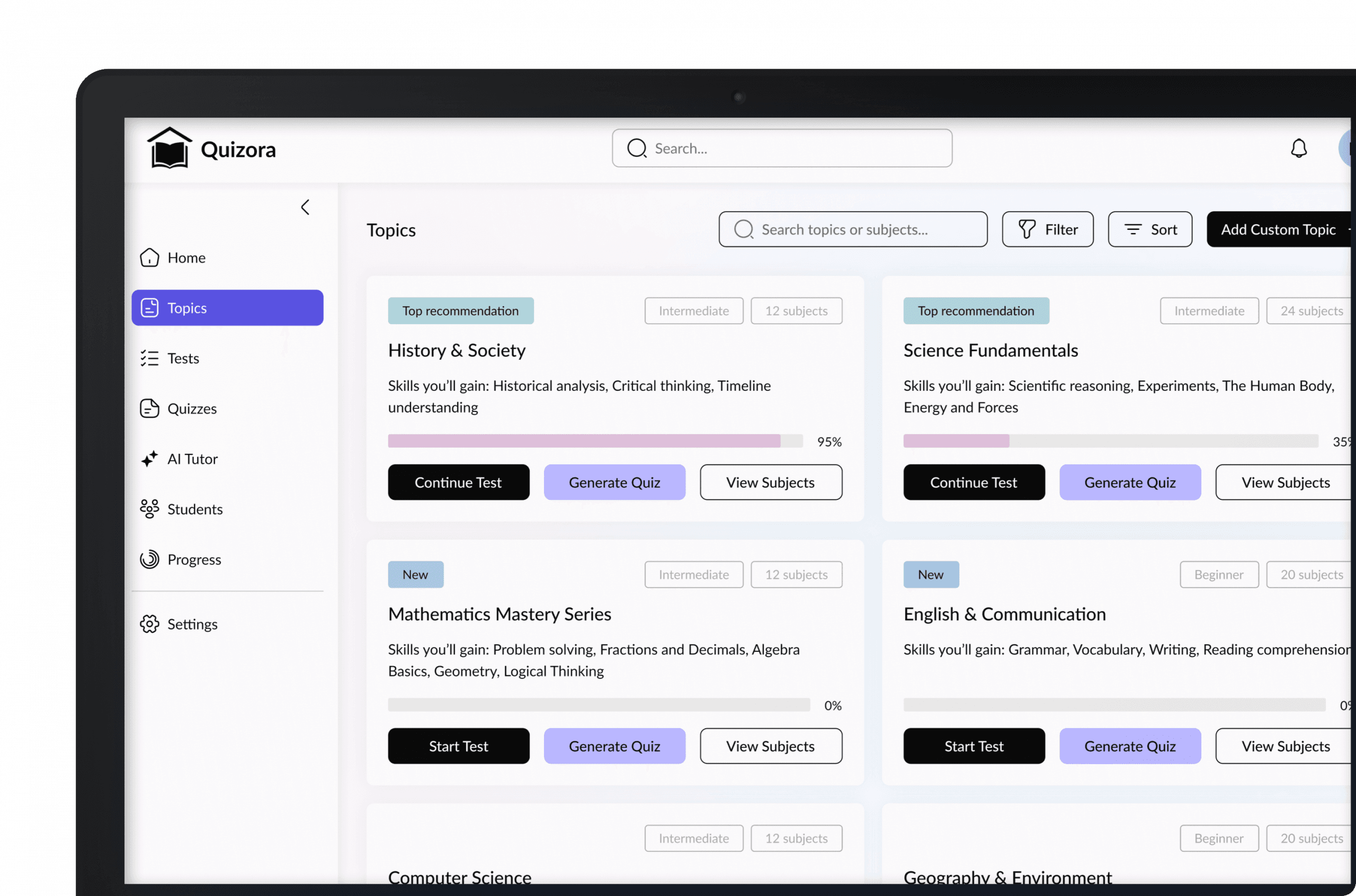View Subjects for History & Society
This screenshot has height=896, width=1356.
point(771,482)
